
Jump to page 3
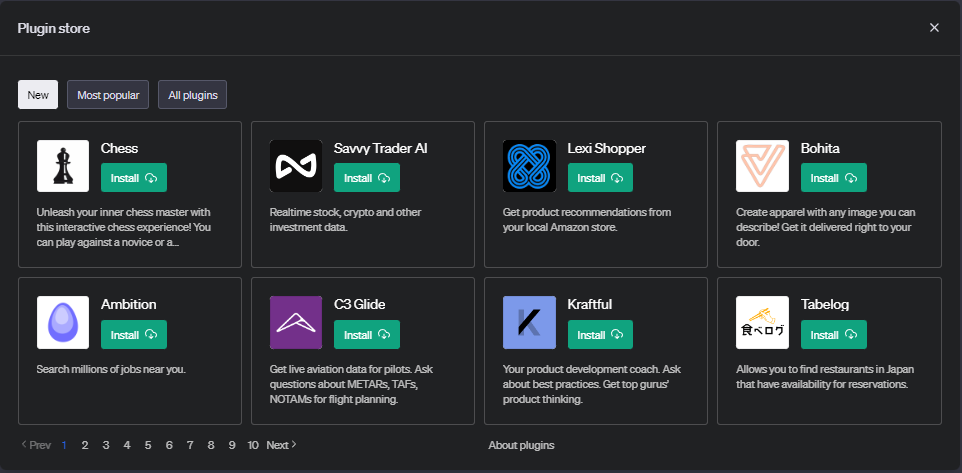(x=106, y=445)
